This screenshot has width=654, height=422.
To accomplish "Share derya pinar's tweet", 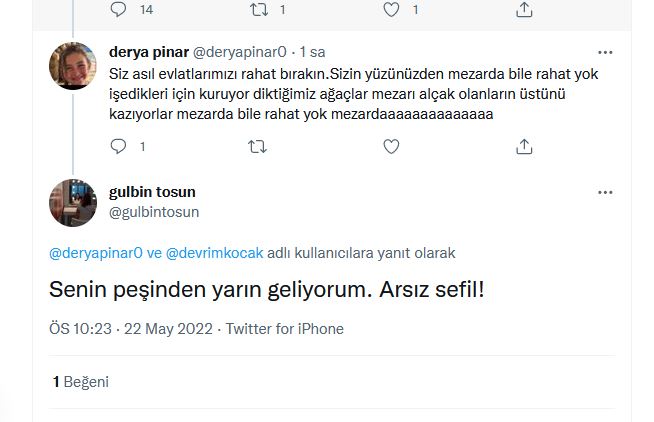I will click(524, 146).
